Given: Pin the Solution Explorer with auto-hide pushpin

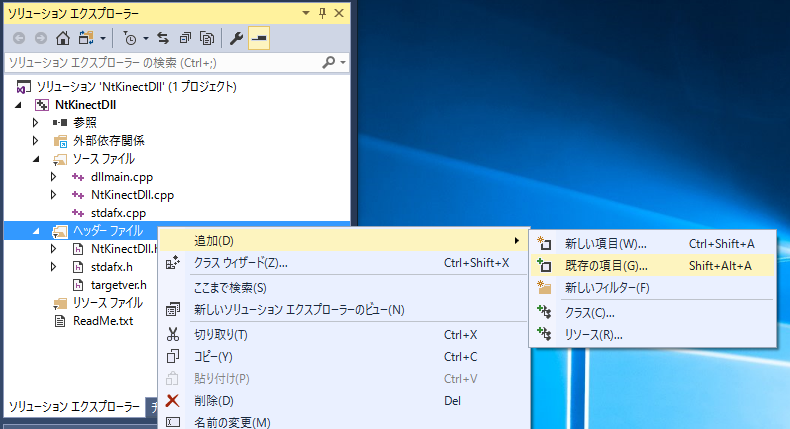Looking at the screenshot, I should [322, 13].
